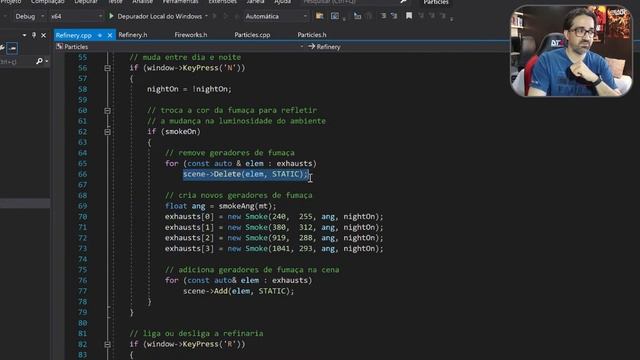This screenshot has height=360, width=640.
Task: Click the exhausts[3] = new Smoke line
Action: [x=274, y=249]
